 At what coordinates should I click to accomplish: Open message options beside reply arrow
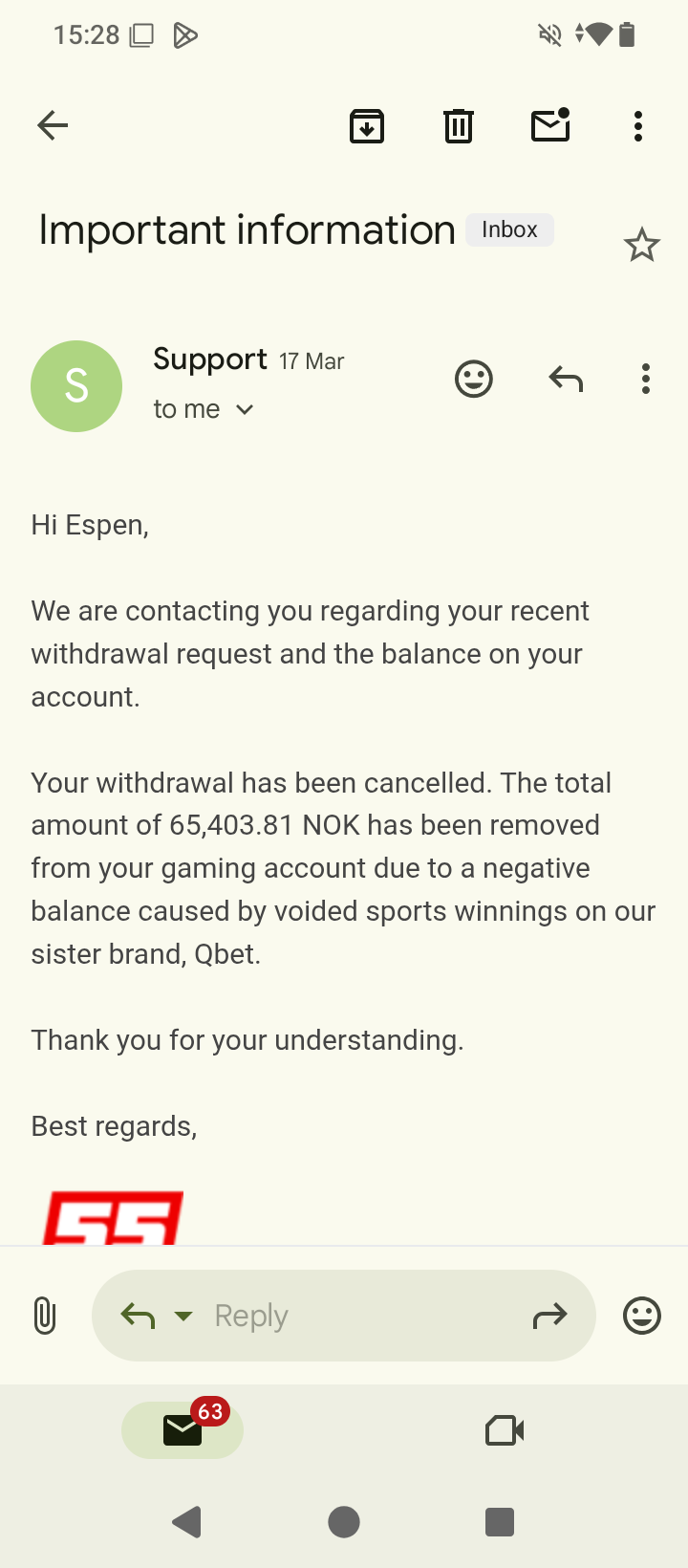(646, 380)
